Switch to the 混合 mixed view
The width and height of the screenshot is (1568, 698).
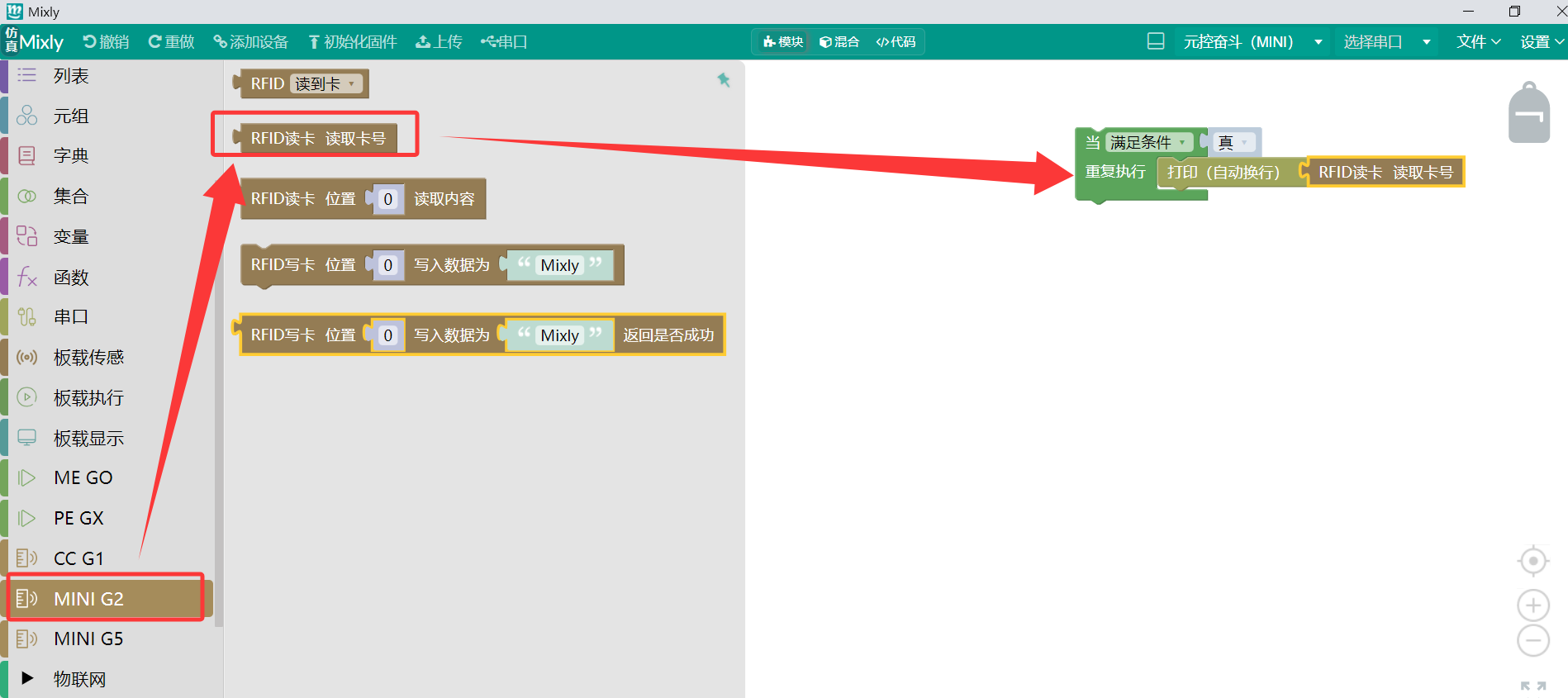tap(839, 42)
